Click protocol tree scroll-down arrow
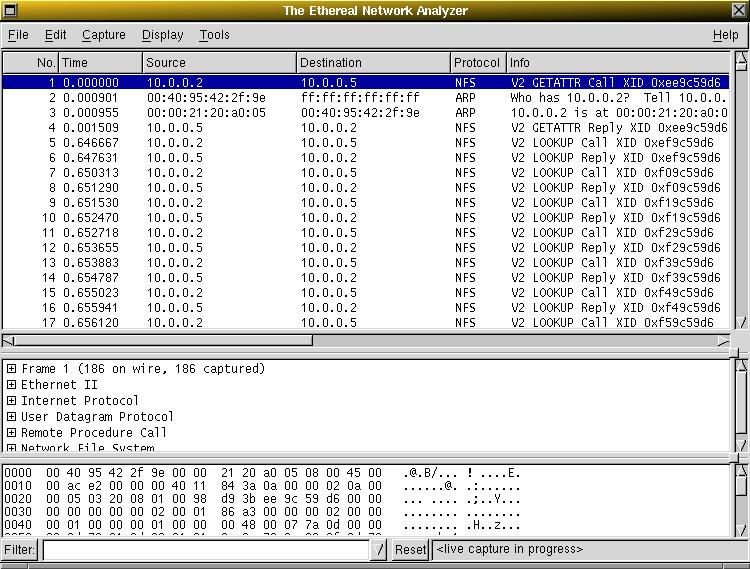750x569 pixels. tap(741, 445)
